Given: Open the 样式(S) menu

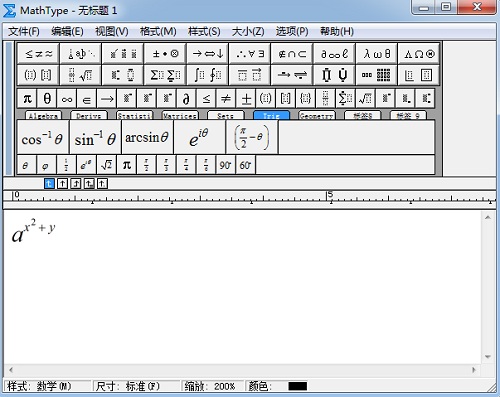Looking at the screenshot, I should [204, 32].
